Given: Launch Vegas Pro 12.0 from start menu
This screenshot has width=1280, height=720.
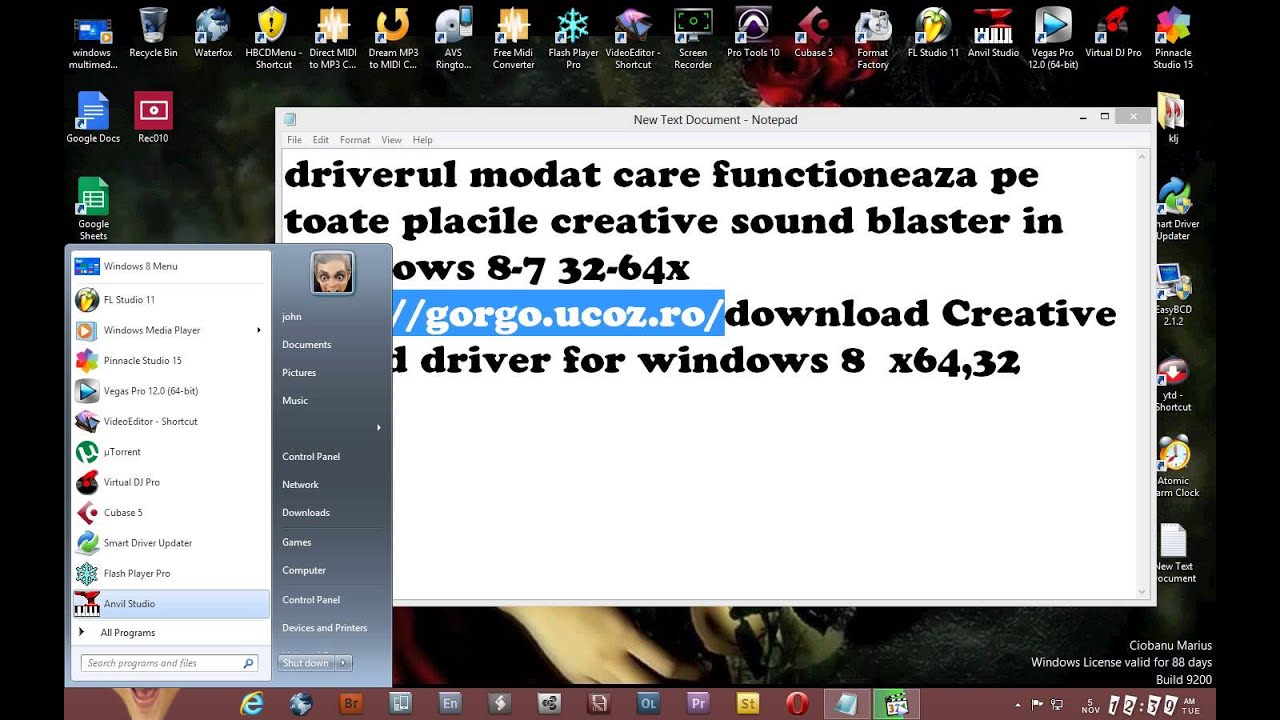Looking at the screenshot, I should (170, 391).
